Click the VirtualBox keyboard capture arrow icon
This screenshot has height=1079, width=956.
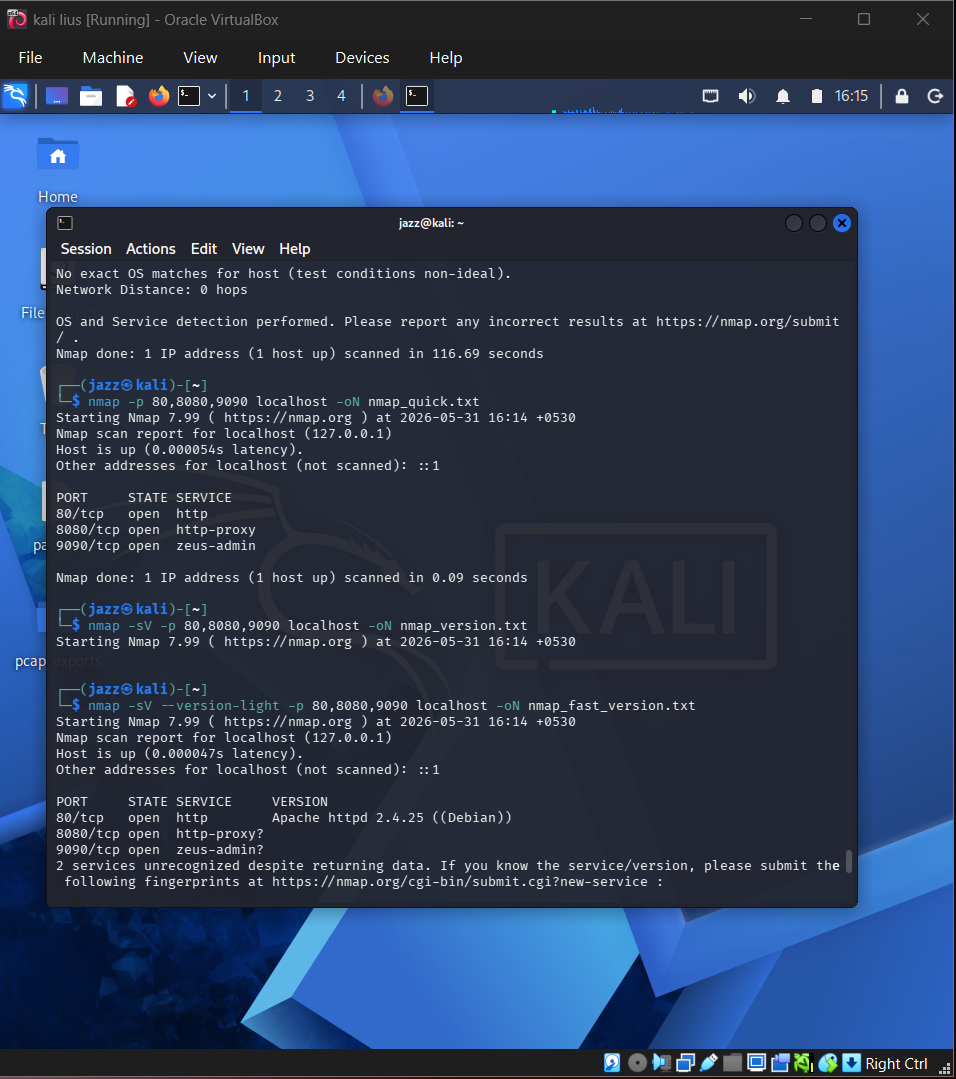(851, 1063)
